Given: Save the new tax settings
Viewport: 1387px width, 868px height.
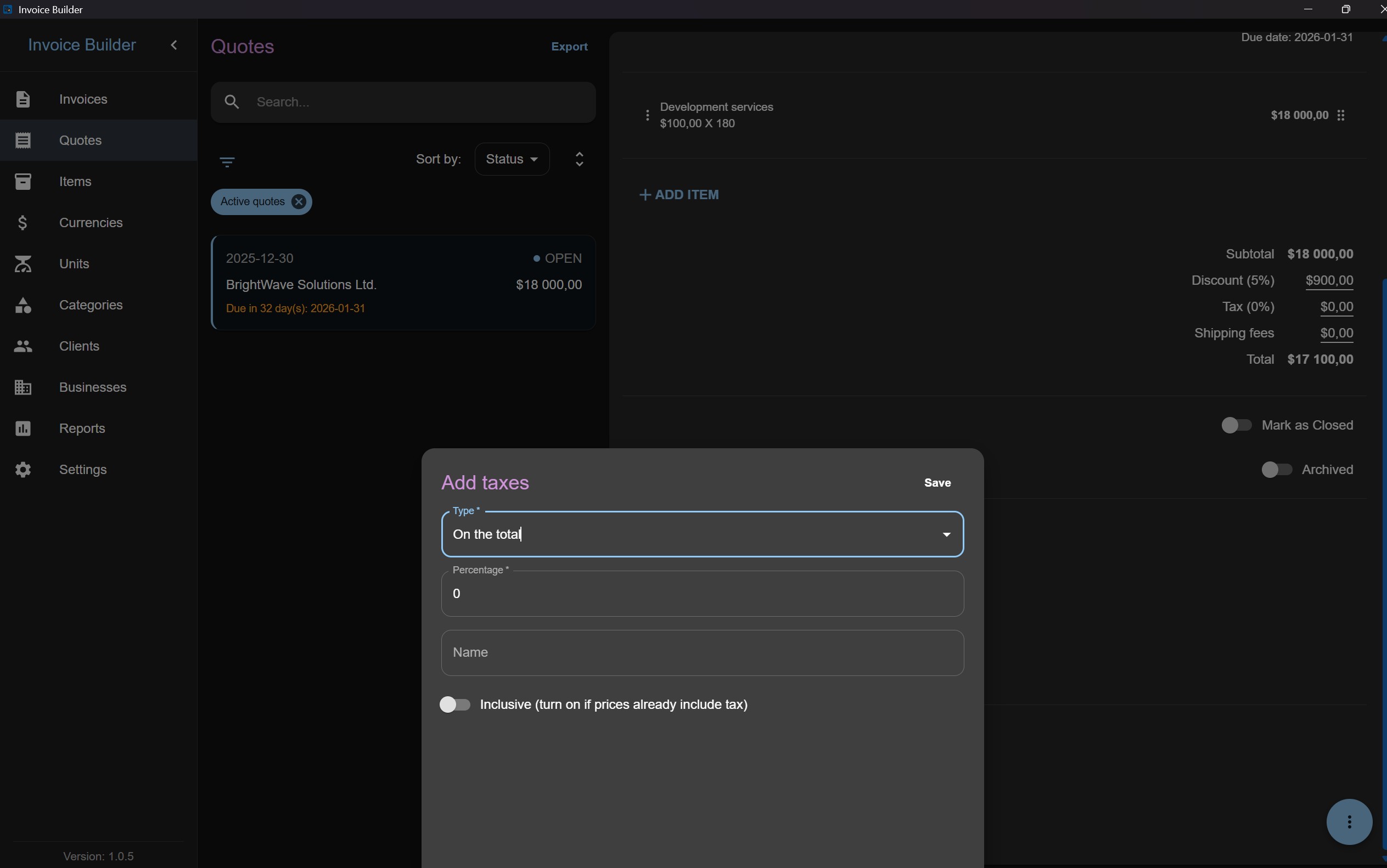Looking at the screenshot, I should tap(937, 483).
